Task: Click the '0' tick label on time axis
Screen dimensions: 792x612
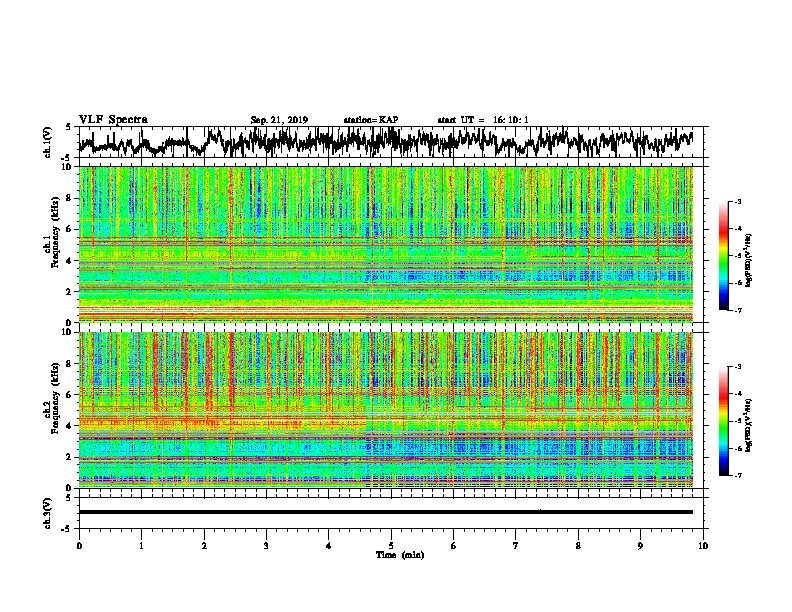Action: tap(79, 546)
